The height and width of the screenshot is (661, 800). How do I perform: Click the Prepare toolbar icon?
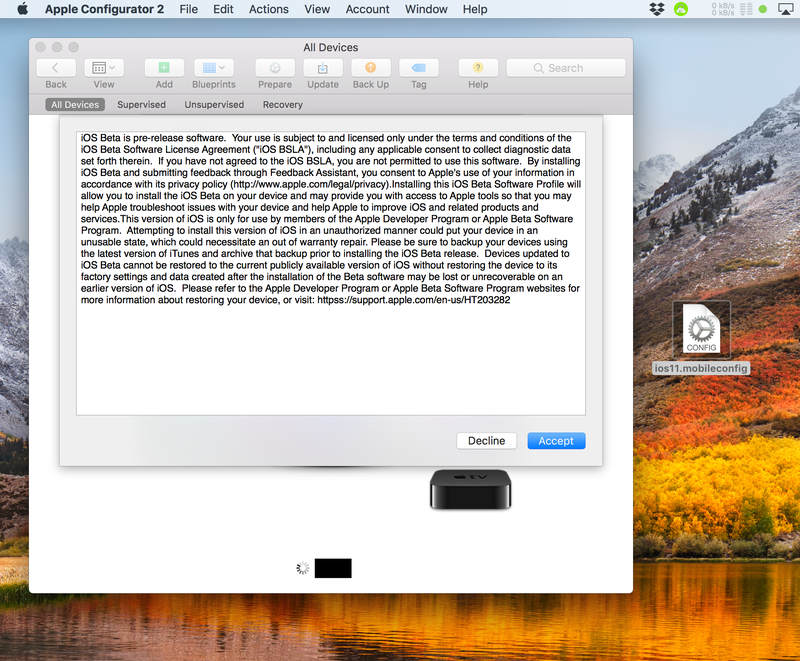pyautogui.click(x=275, y=68)
